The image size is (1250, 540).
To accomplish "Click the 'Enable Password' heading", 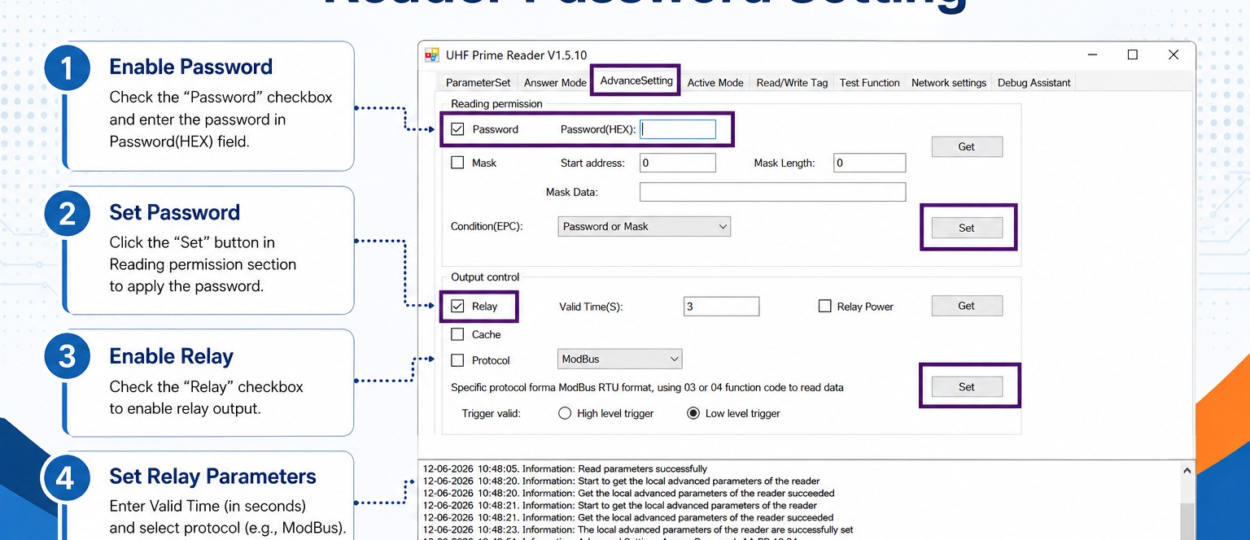I will coord(190,67).
